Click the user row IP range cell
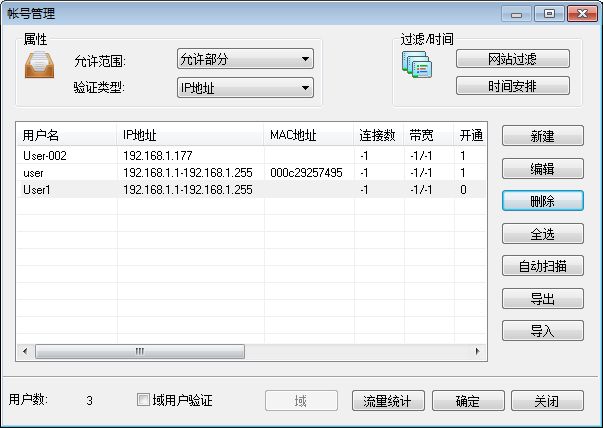 pos(188,173)
